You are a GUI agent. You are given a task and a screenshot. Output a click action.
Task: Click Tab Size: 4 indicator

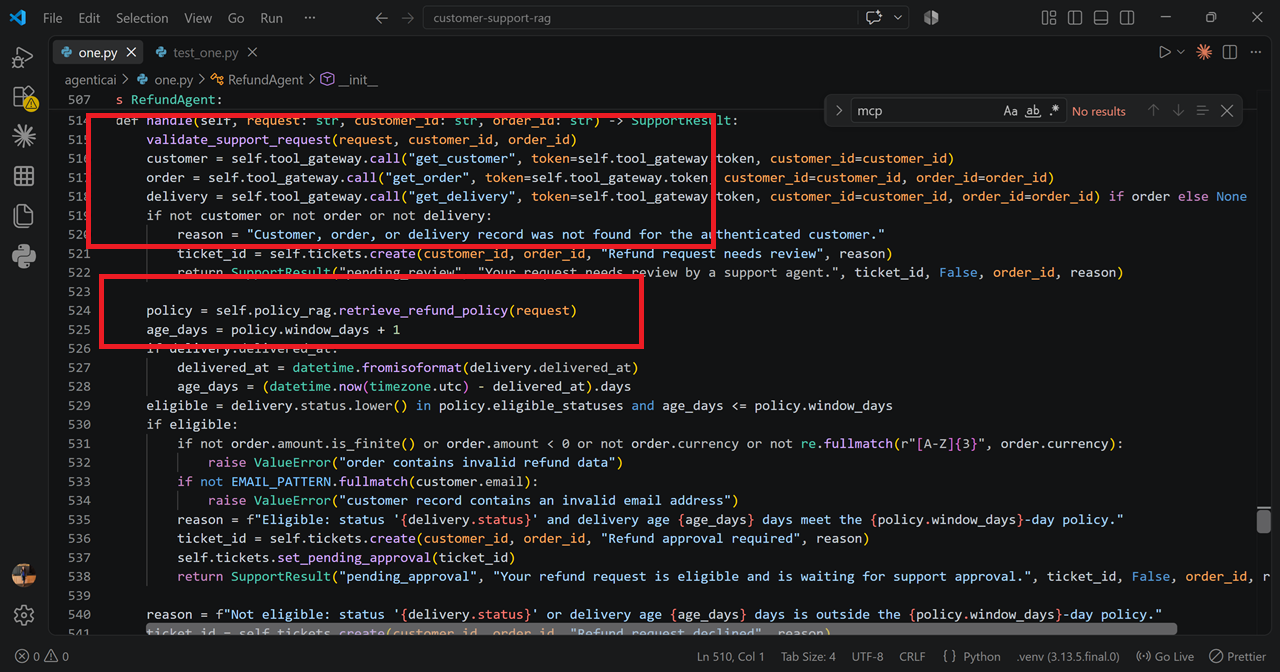[x=808, y=657]
